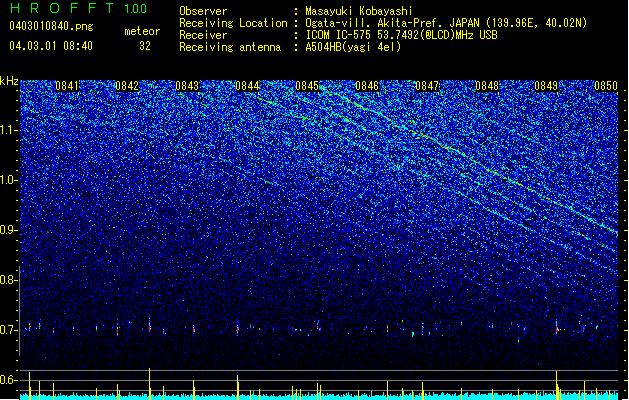The image size is (629, 400).
Task: Click the version number 1.0.0
Action: [x=136, y=9]
